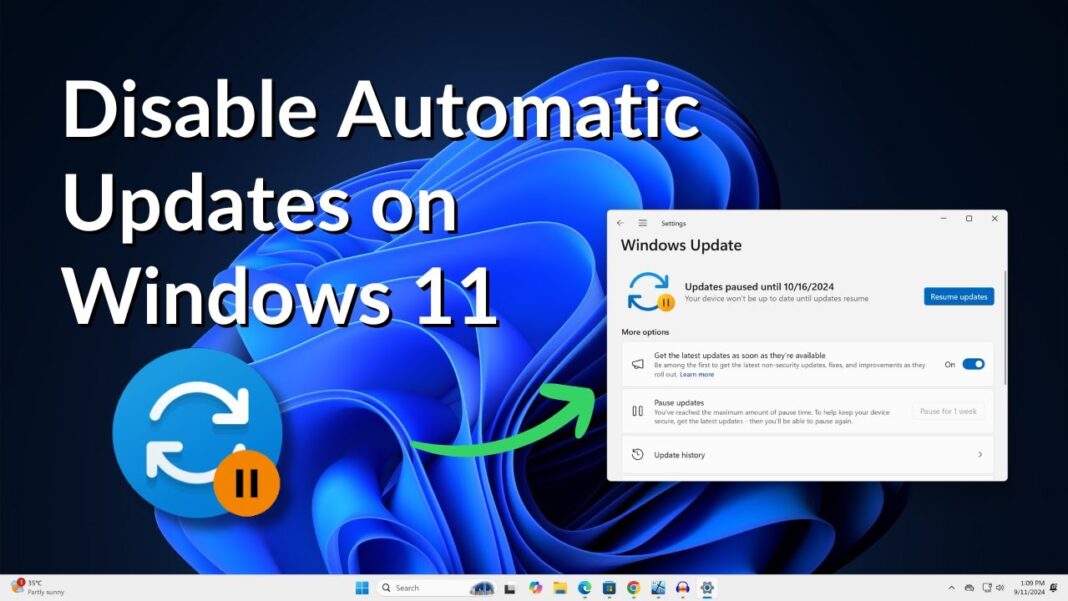Click the Resume updates button

click(958, 296)
